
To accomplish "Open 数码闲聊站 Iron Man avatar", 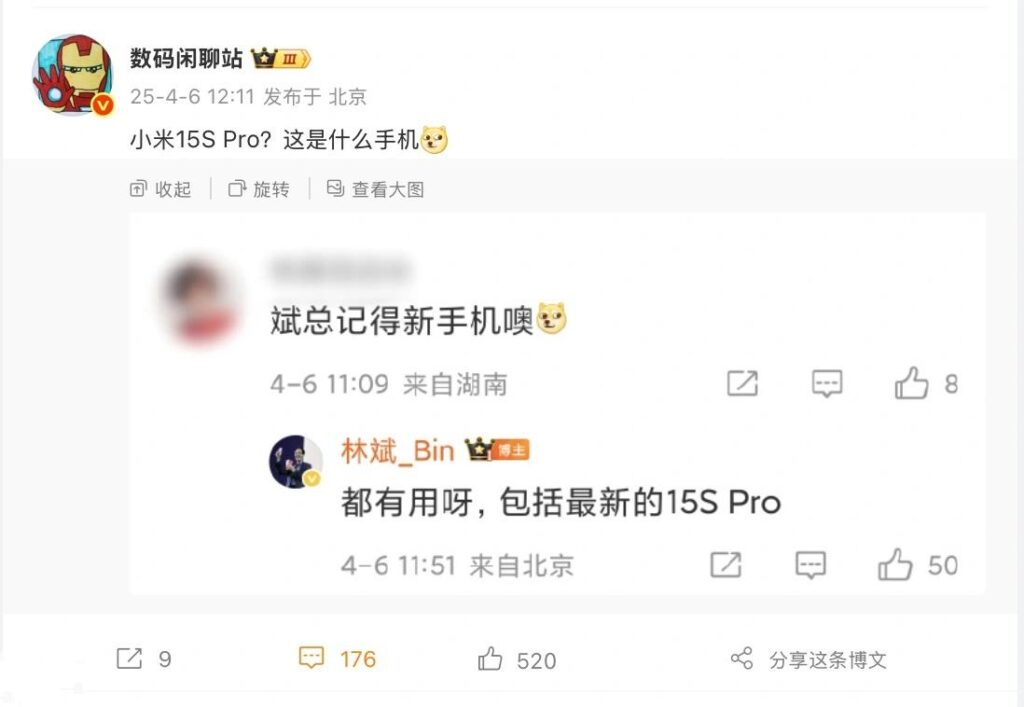I will click(x=72, y=76).
